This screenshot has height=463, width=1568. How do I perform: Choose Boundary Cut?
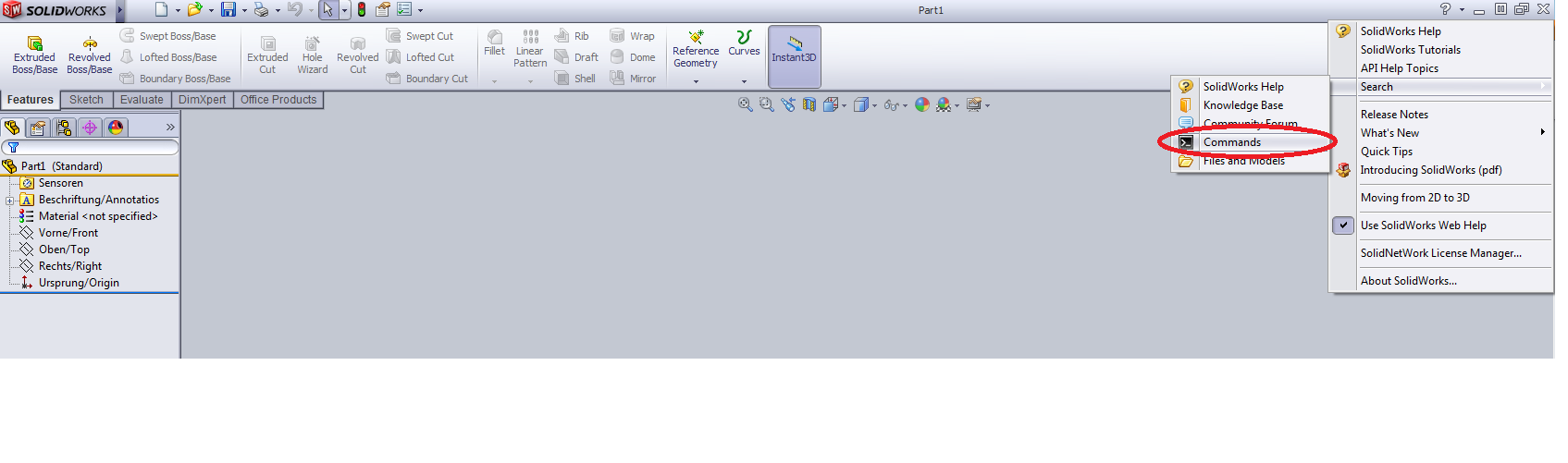426,79
